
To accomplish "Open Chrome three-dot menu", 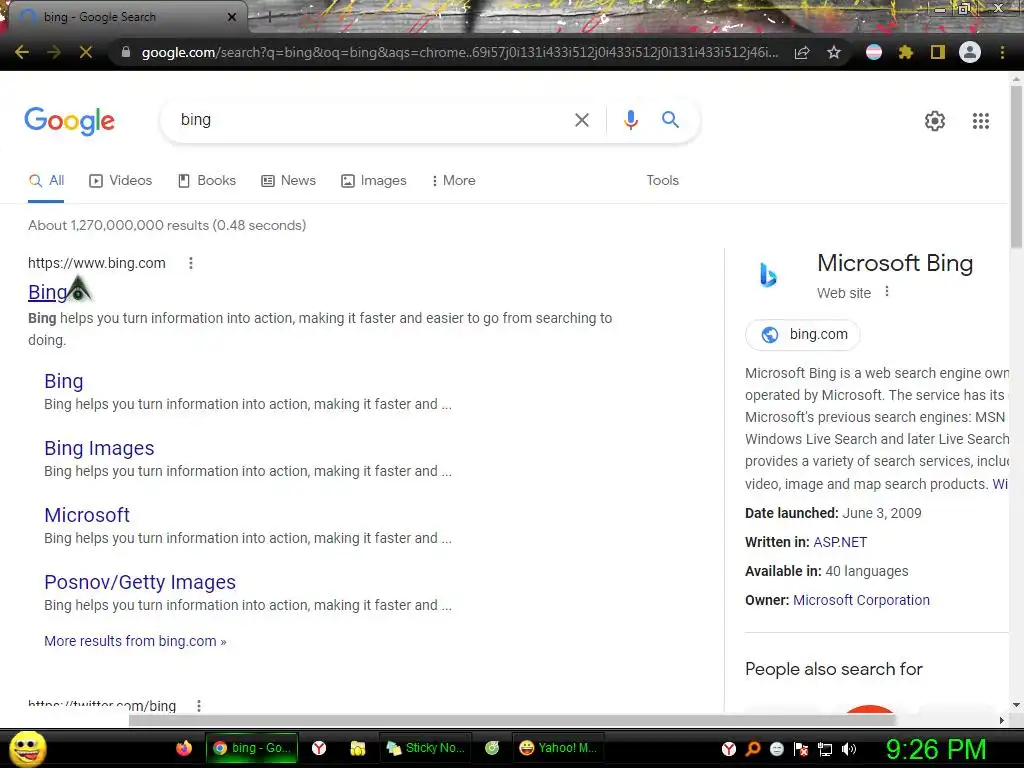I will pyautogui.click(x=1002, y=52).
